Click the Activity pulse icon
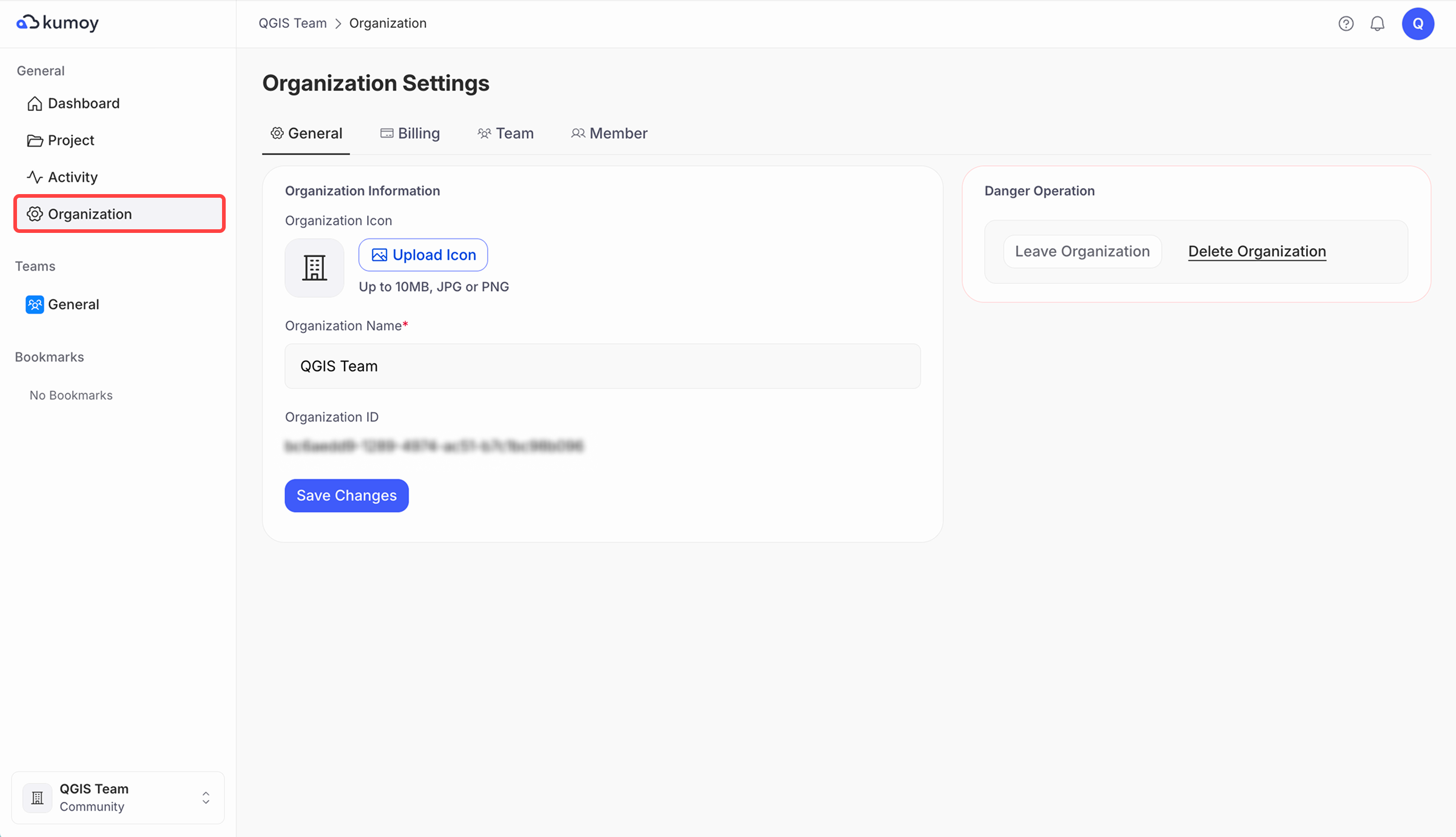This screenshot has height=837, width=1456. [x=35, y=177]
